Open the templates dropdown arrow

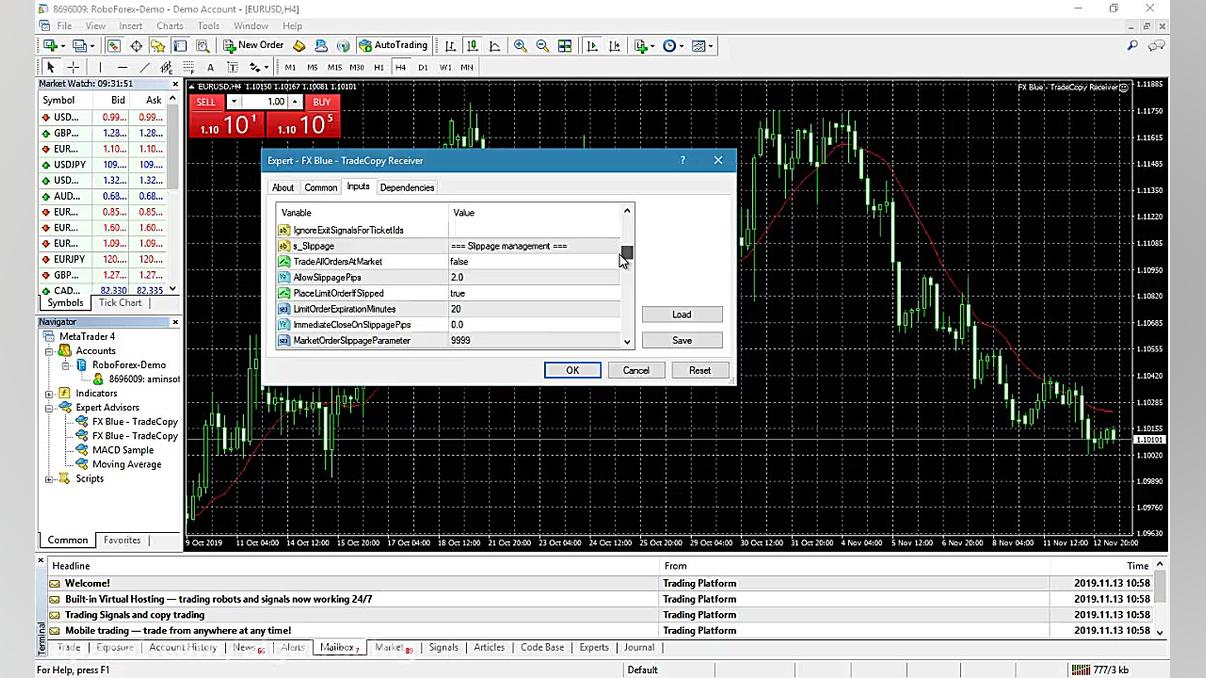[x=712, y=46]
